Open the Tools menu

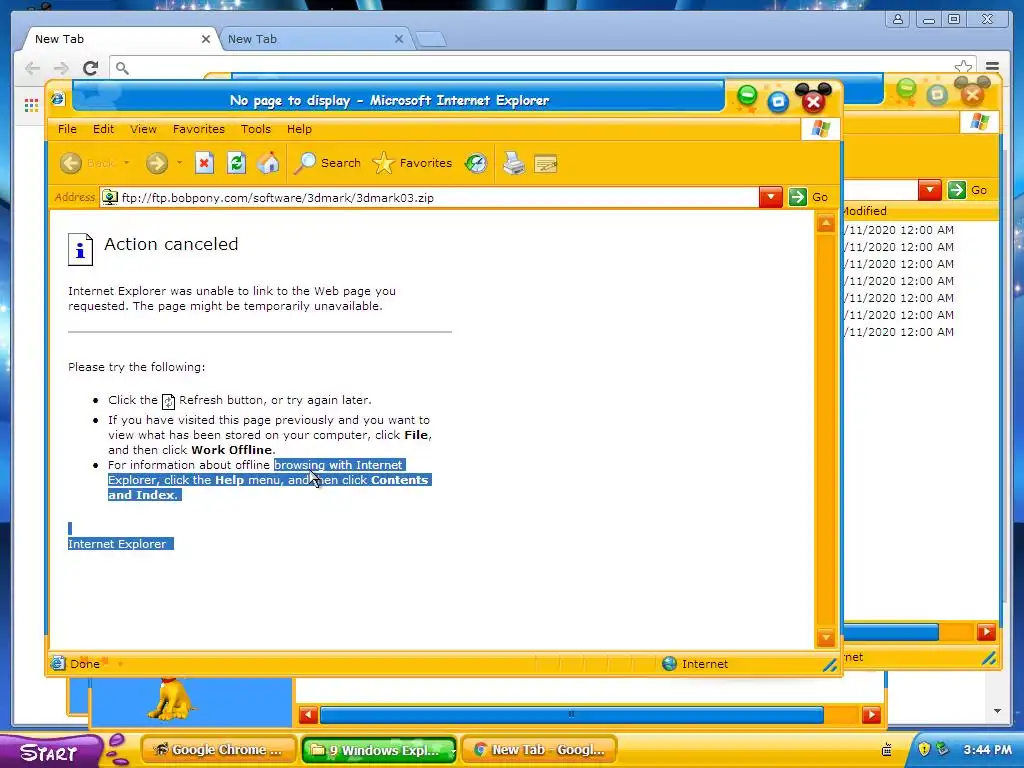pos(255,129)
